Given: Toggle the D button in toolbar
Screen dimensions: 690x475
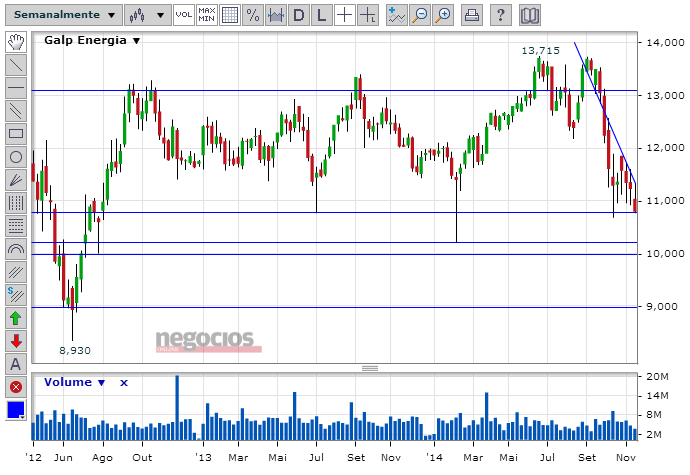Looking at the screenshot, I should pos(299,15).
